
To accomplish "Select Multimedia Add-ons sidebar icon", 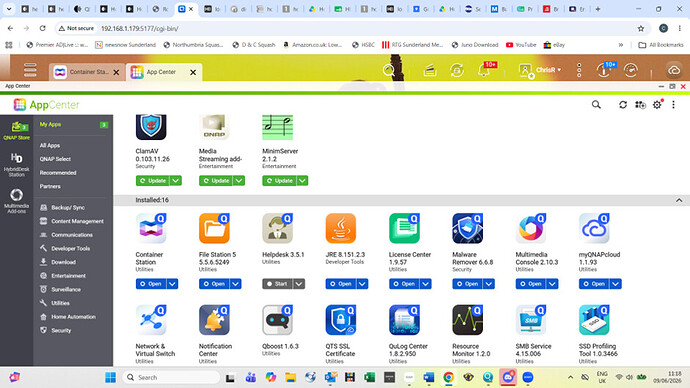I will tap(16, 201).
